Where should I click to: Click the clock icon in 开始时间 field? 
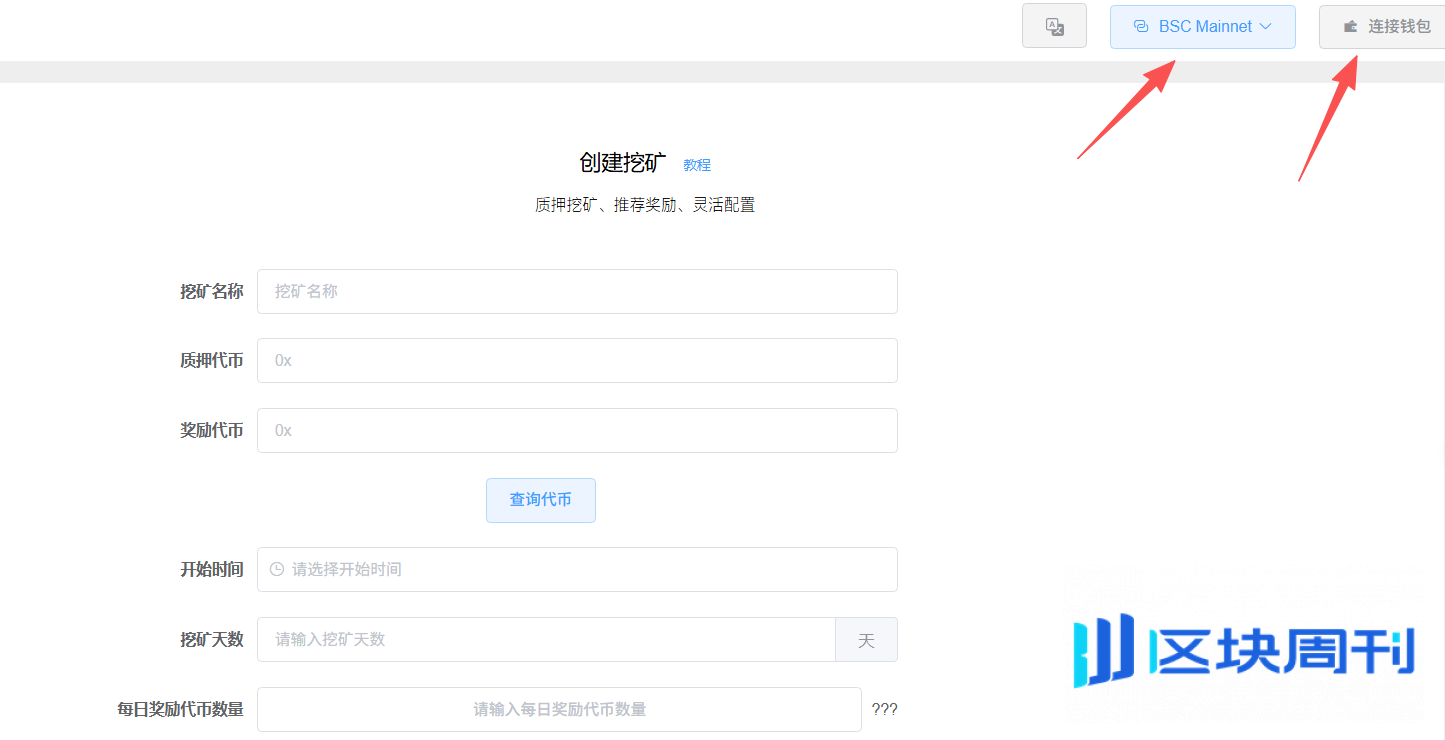pyautogui.click(x=277, y=569)
